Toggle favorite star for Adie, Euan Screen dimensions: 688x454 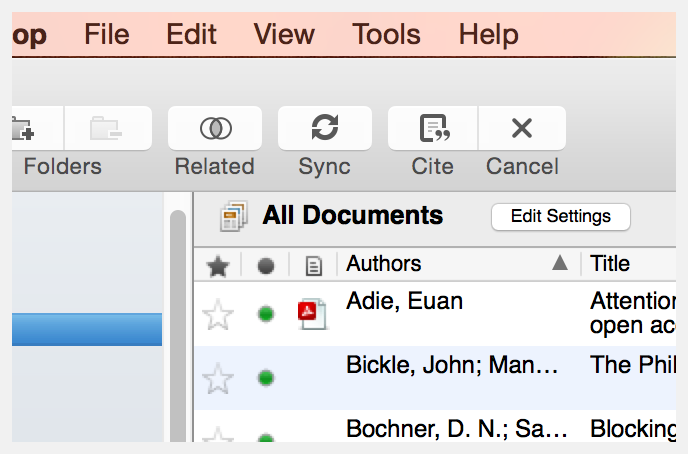point(217,315)
